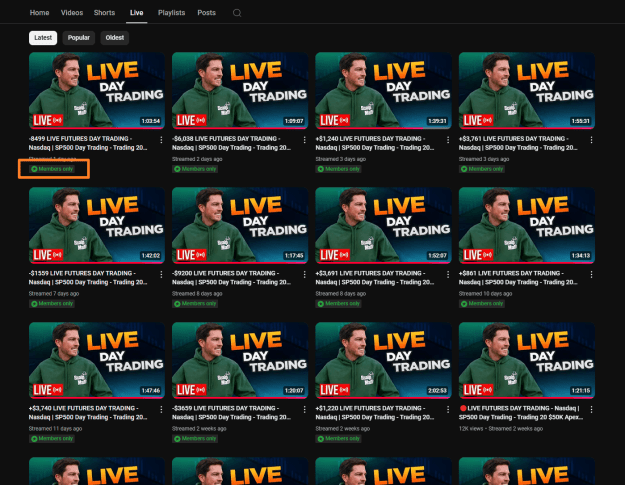Image resolution: width=625 pixels, height=485 pixels.
Task: Click Members only badge under -$9200 stream
Action: point(195,304)
